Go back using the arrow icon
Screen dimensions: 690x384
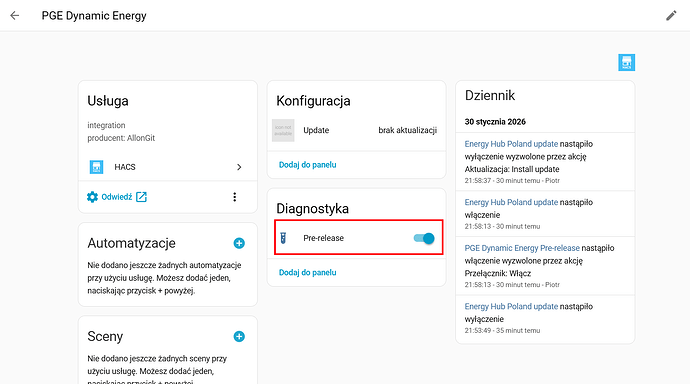tap(15, 15)
